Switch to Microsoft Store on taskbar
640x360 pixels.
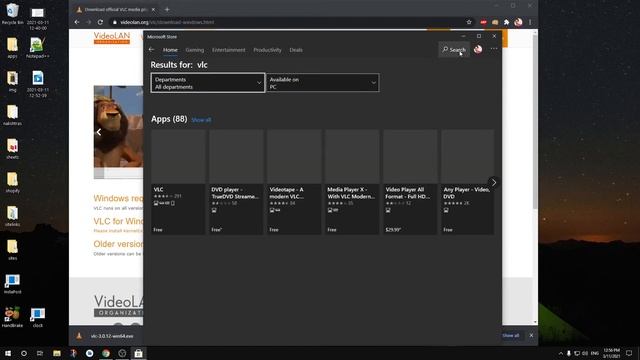138,353
